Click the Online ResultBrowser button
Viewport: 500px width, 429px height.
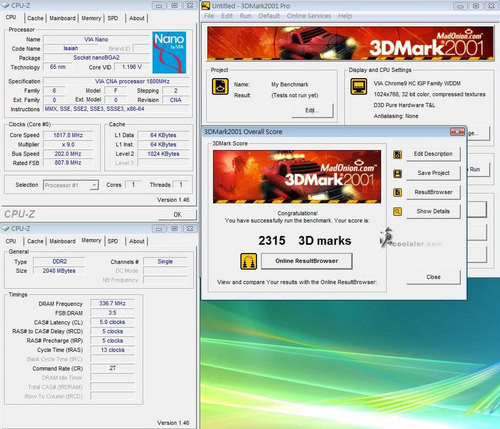(x=307, y=261)
